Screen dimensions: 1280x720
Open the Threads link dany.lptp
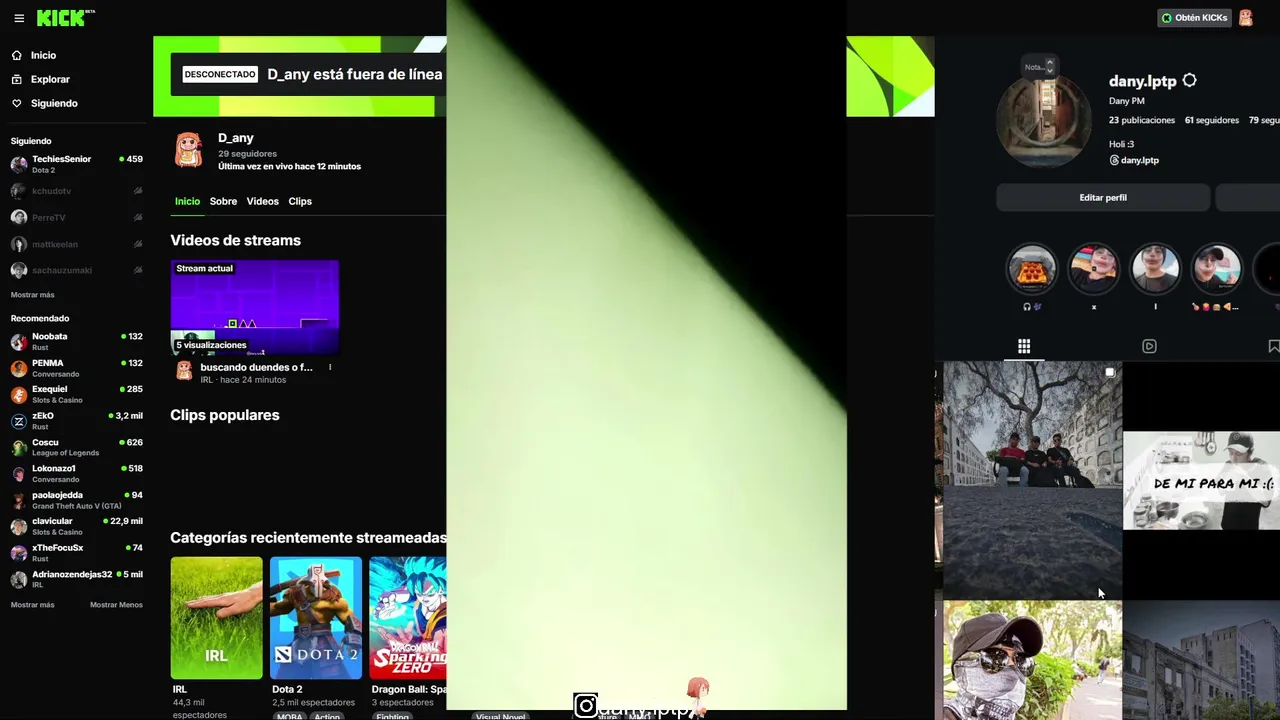(x=1134, y=160)
